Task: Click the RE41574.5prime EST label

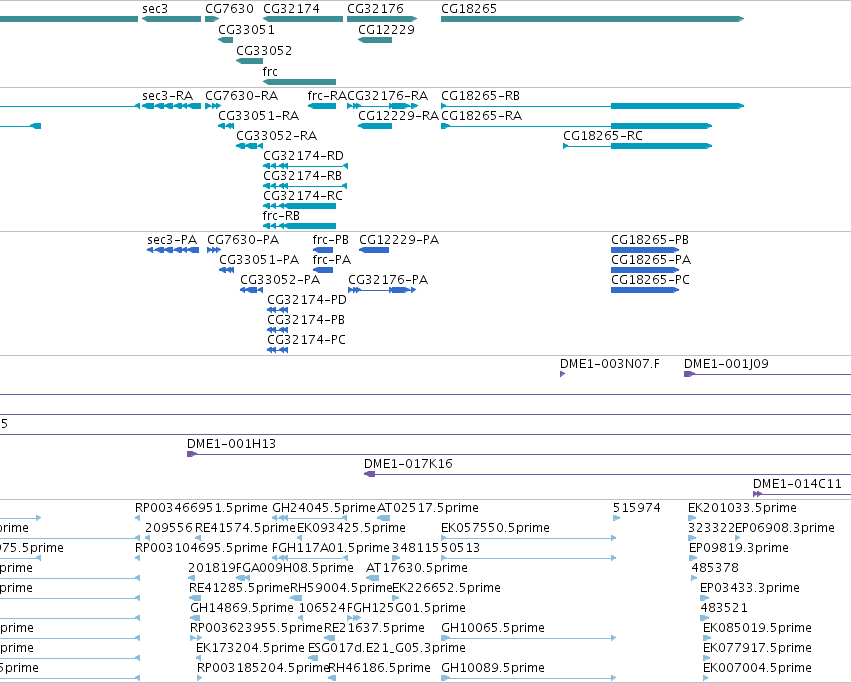Action: pyautogui.click(x=245, y=528)
